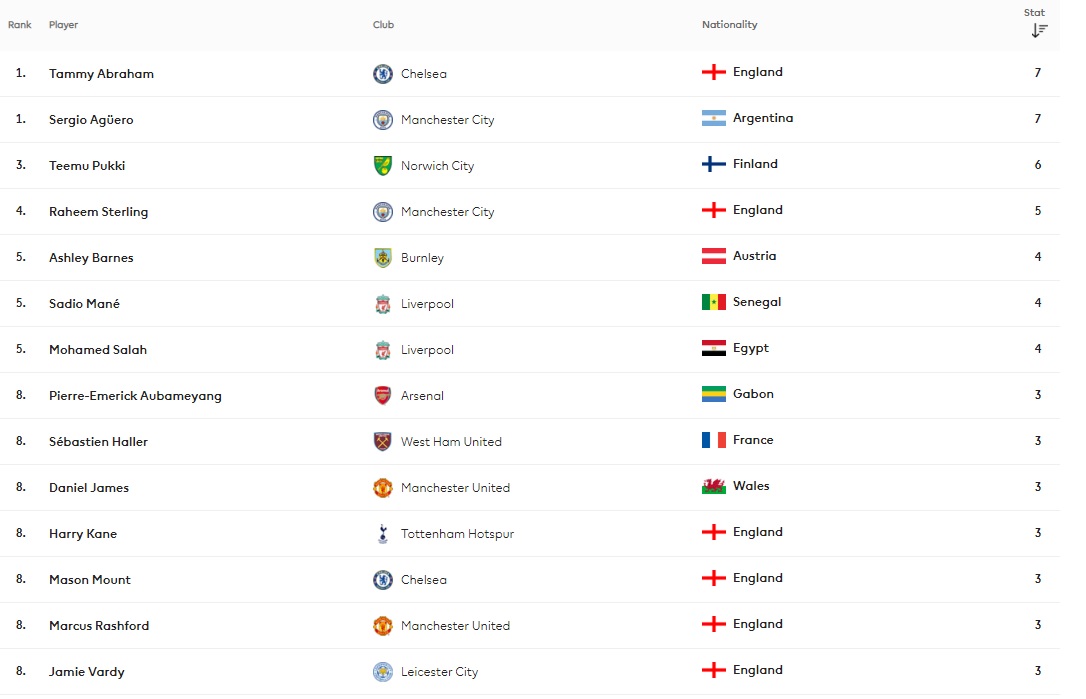Click the Stat column sort arrow icon
This screenshot has width=1086, height=699.
pyautogui.click(x=1039, y=30)
